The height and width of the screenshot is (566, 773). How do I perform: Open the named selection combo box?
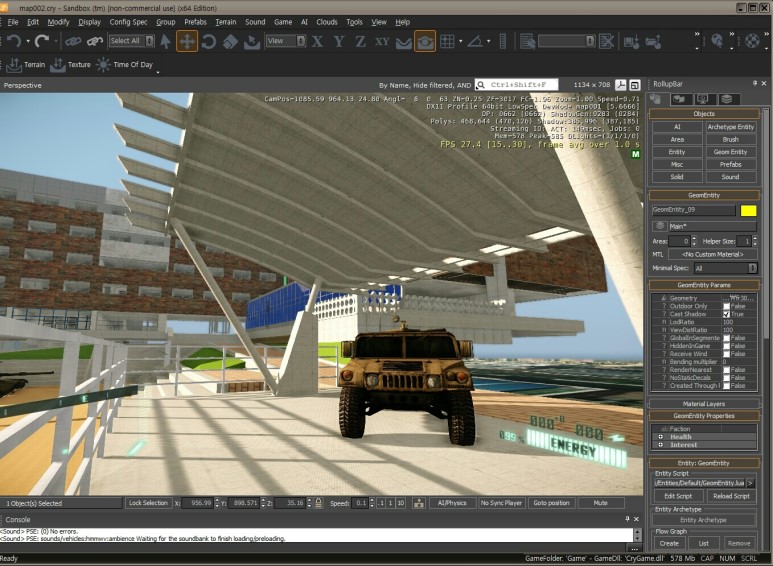(x=566, y=41)
